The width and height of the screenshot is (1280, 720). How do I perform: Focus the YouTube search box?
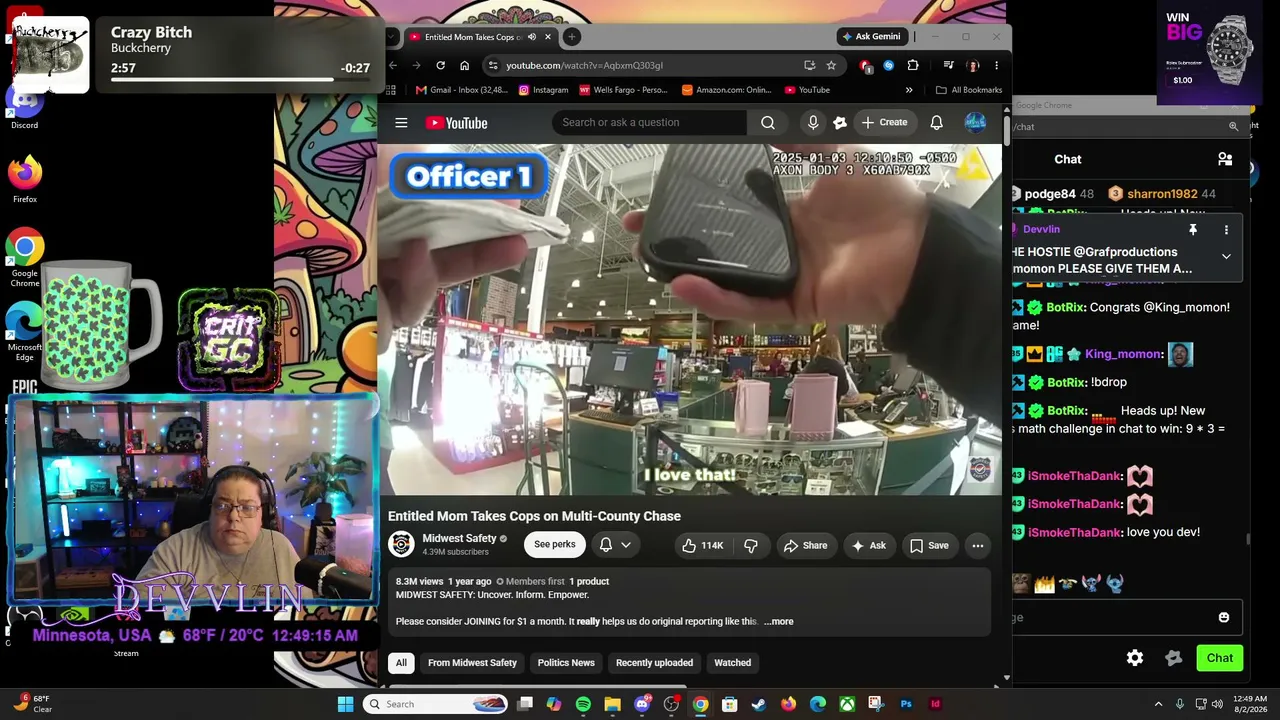click(649, 123)
